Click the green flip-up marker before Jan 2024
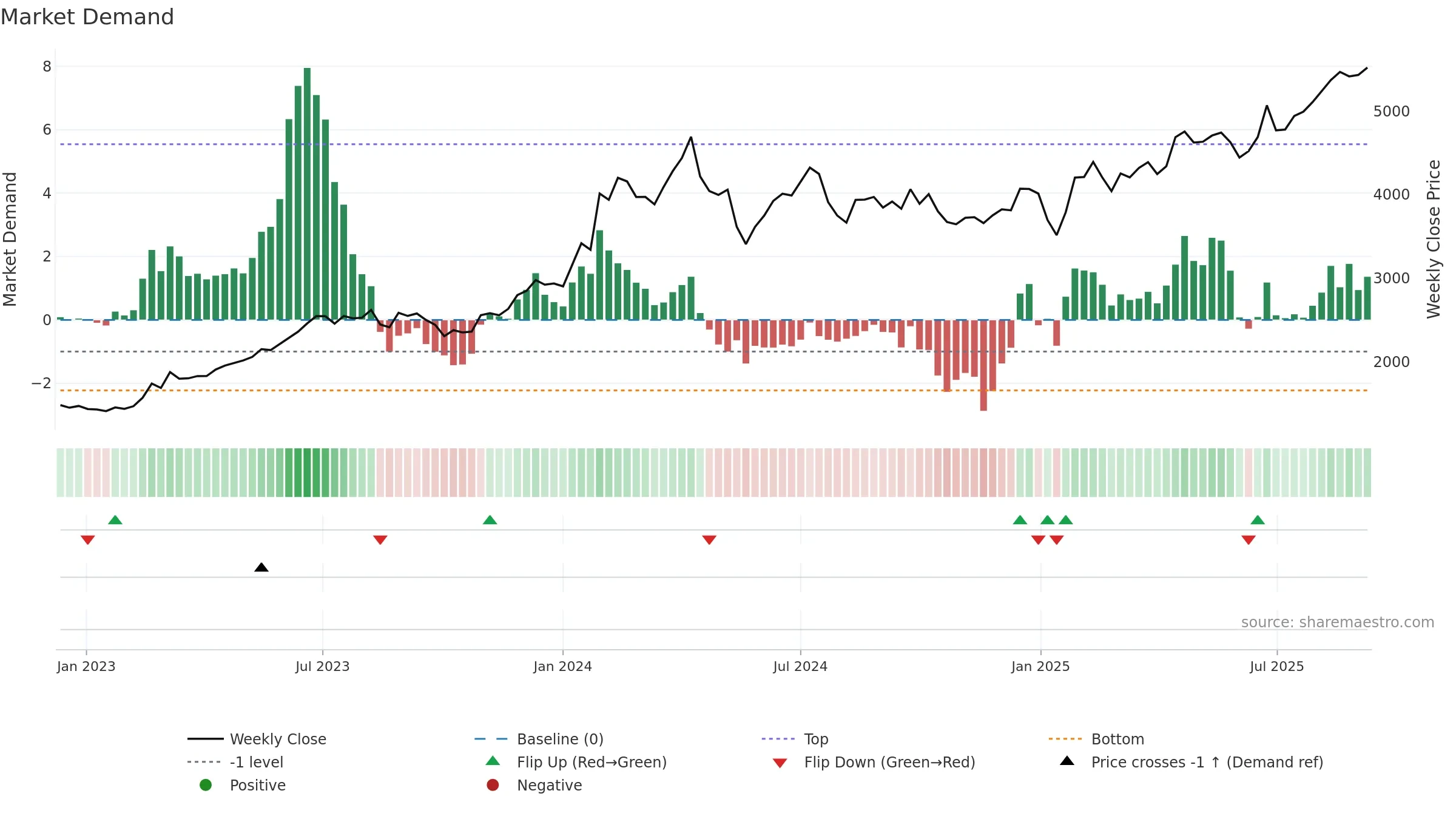The height and width of the screenshot is (819, 1456). tap(490, 520)
